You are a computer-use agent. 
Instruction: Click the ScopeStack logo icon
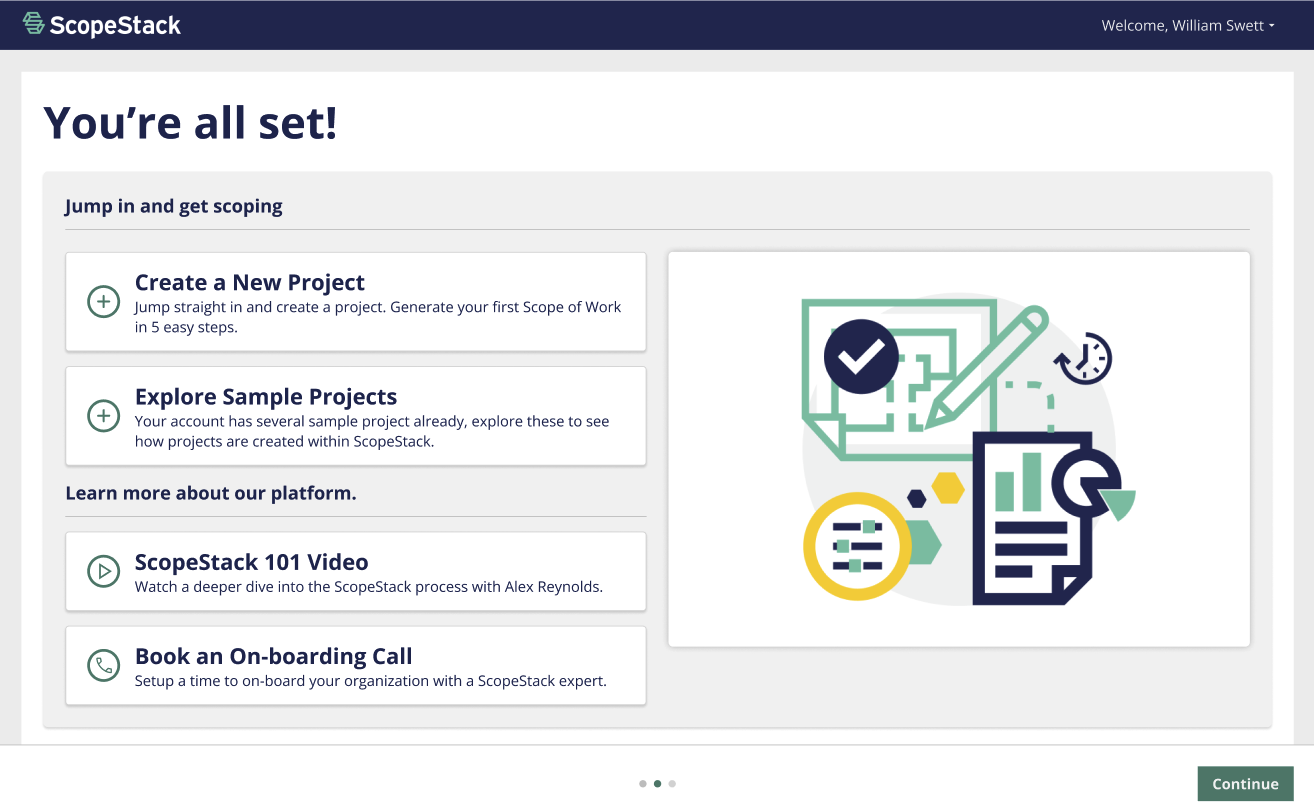pos(34,24)
